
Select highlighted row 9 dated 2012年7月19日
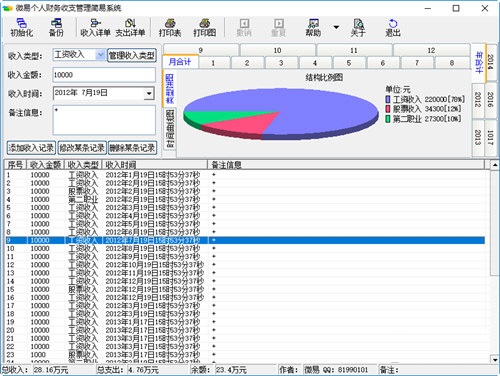tap(245, 240)
